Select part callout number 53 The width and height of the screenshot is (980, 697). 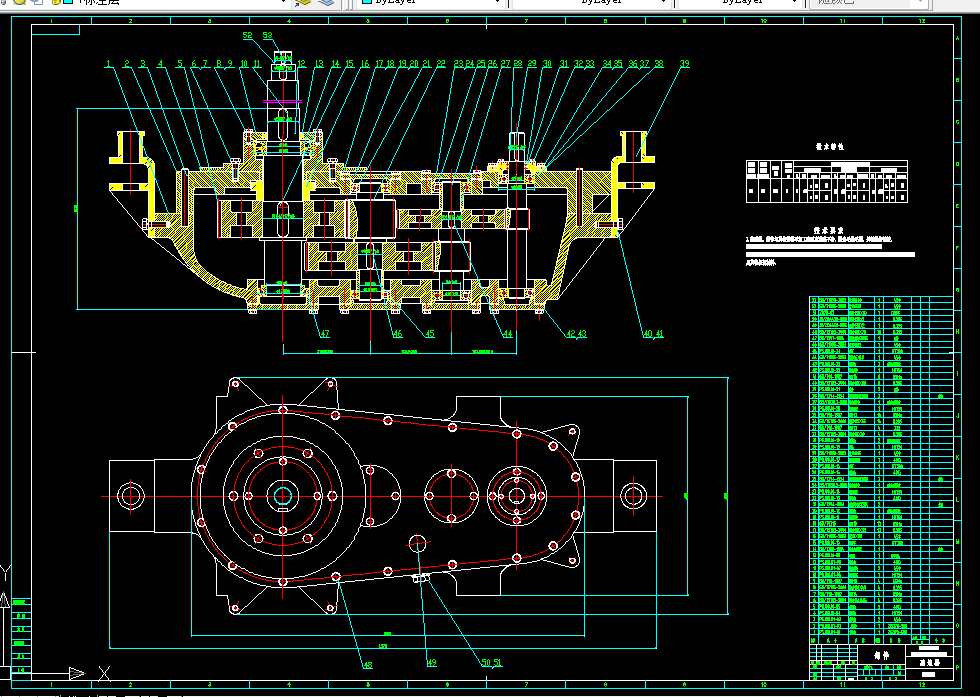pyautogui.click(x=268, y=36)
